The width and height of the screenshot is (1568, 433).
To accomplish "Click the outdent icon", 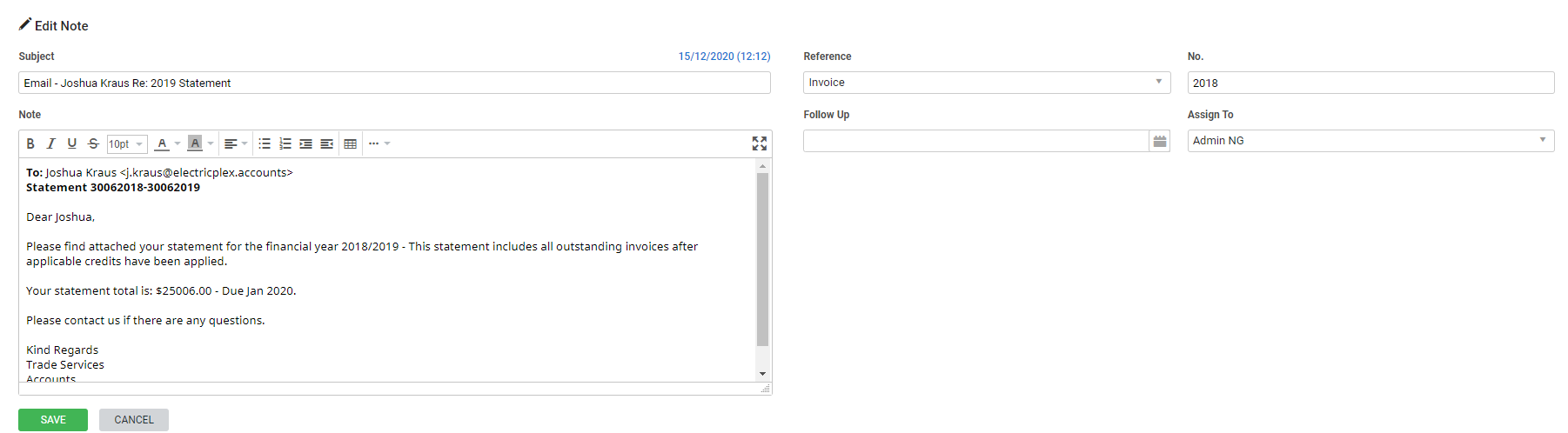I will coord(327,143).
